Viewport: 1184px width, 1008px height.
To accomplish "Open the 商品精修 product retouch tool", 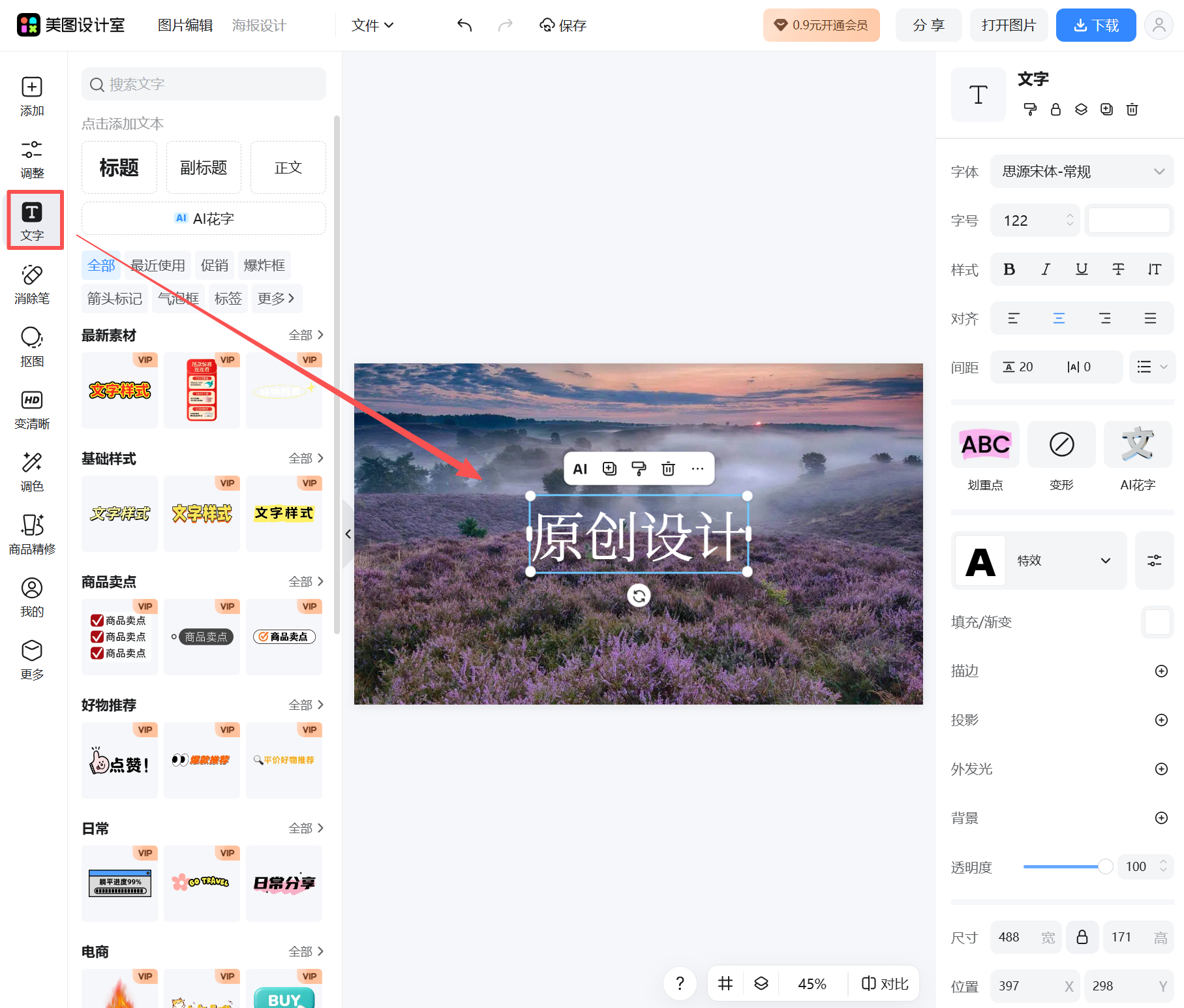I will [32, 535].
